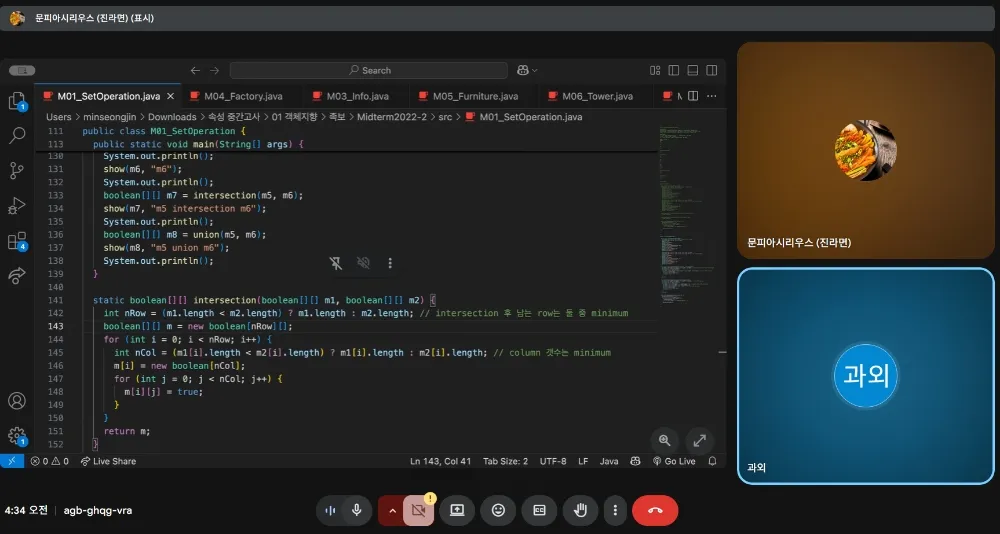1000x534 pixels.
Task: Open the Run and Debug view icon
Action: (x=17, y=205)
